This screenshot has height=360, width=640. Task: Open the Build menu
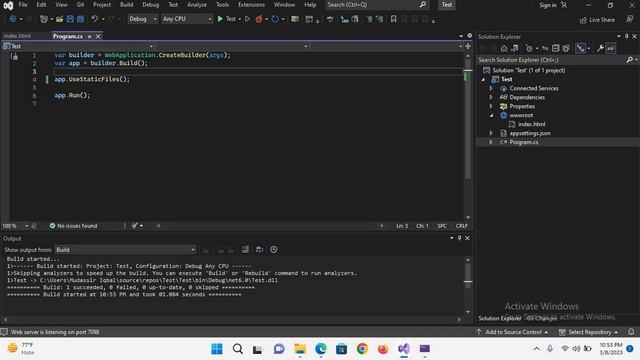pyautogui.click(x=127, y=4)
